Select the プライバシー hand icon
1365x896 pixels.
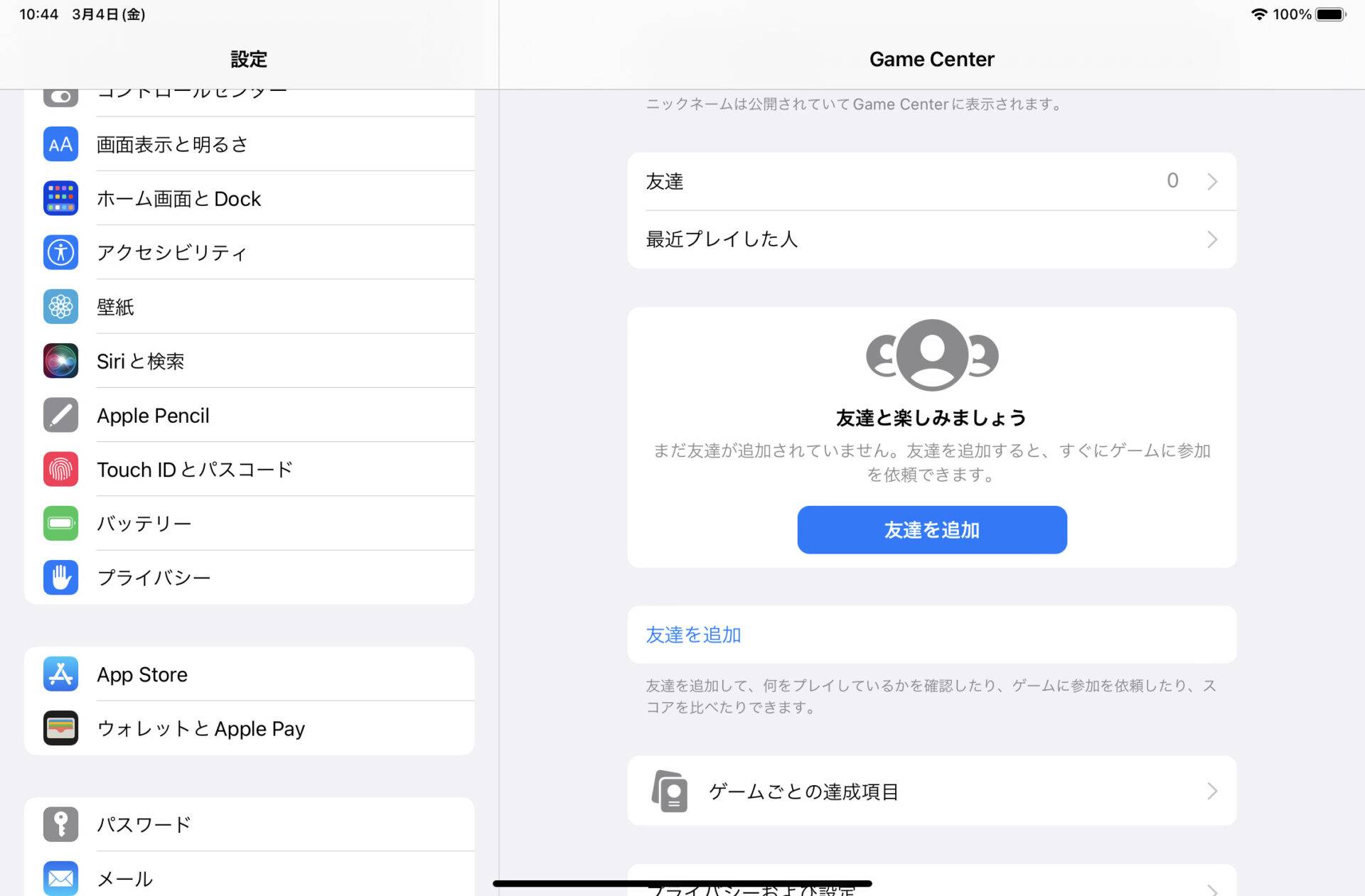click(60, 577)
